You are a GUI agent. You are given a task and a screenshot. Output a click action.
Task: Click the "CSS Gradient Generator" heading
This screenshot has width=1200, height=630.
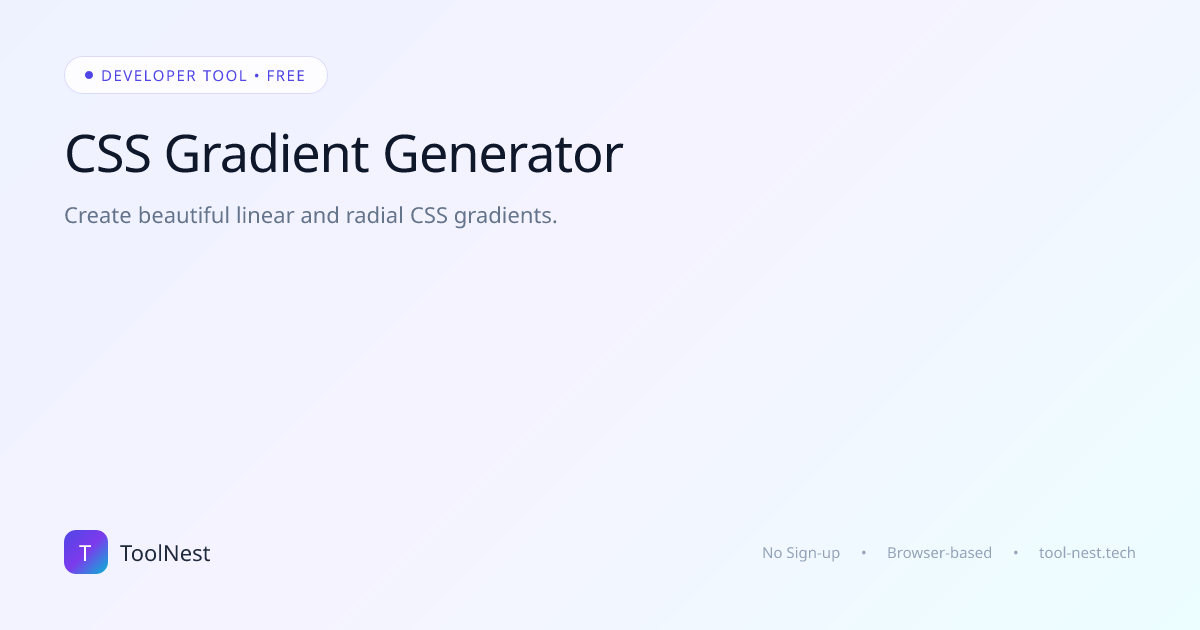click(x=343, y=154)
